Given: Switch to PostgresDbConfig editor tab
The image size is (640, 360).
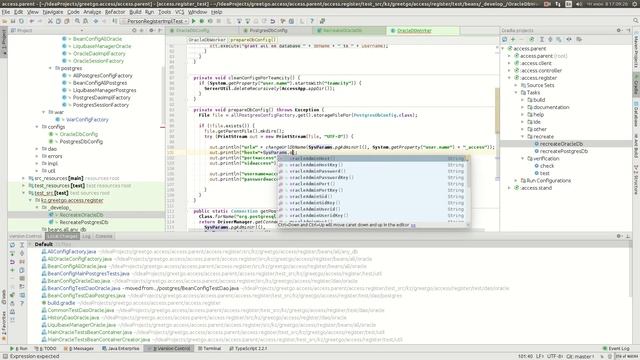Looking at the screenshot, I should (x=268, y=30).
